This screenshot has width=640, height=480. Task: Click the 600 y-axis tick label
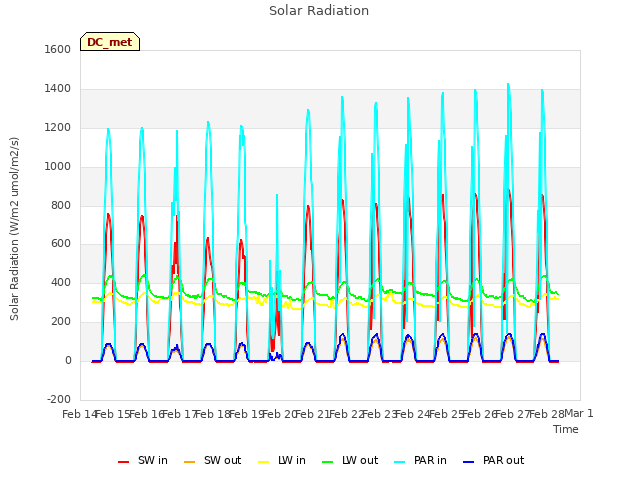click(61, 244)
